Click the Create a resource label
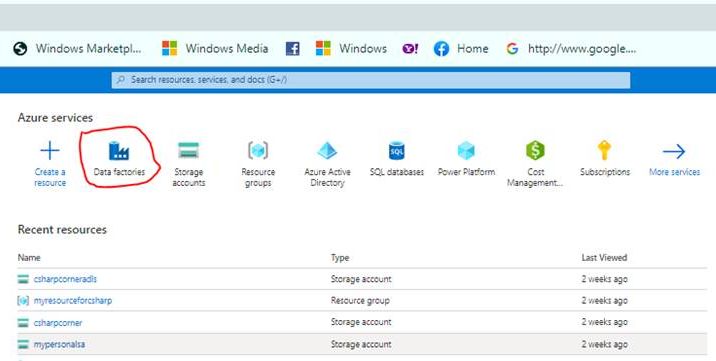 (50, 177)
